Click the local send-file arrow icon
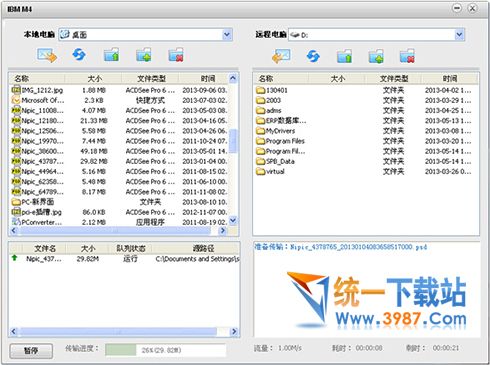490x365 pixels. [47, 55]
